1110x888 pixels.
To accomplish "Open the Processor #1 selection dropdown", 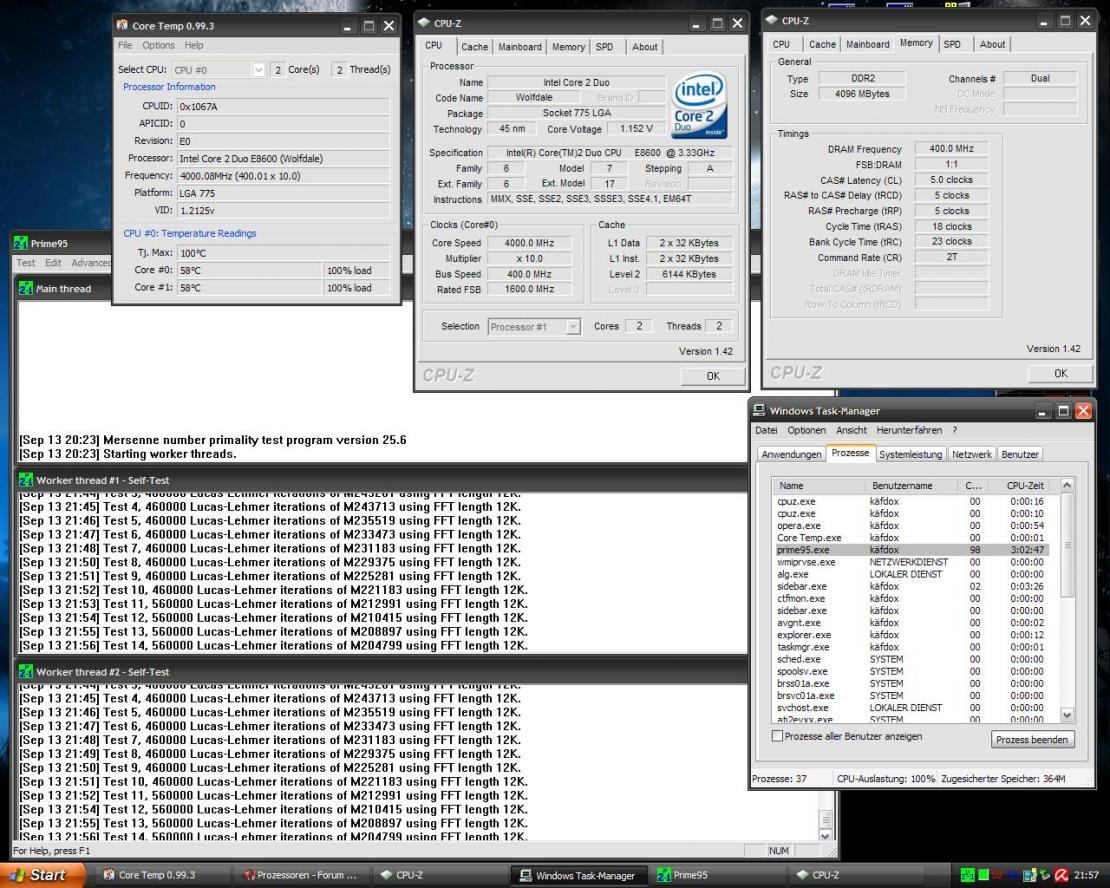I will 573,326.
